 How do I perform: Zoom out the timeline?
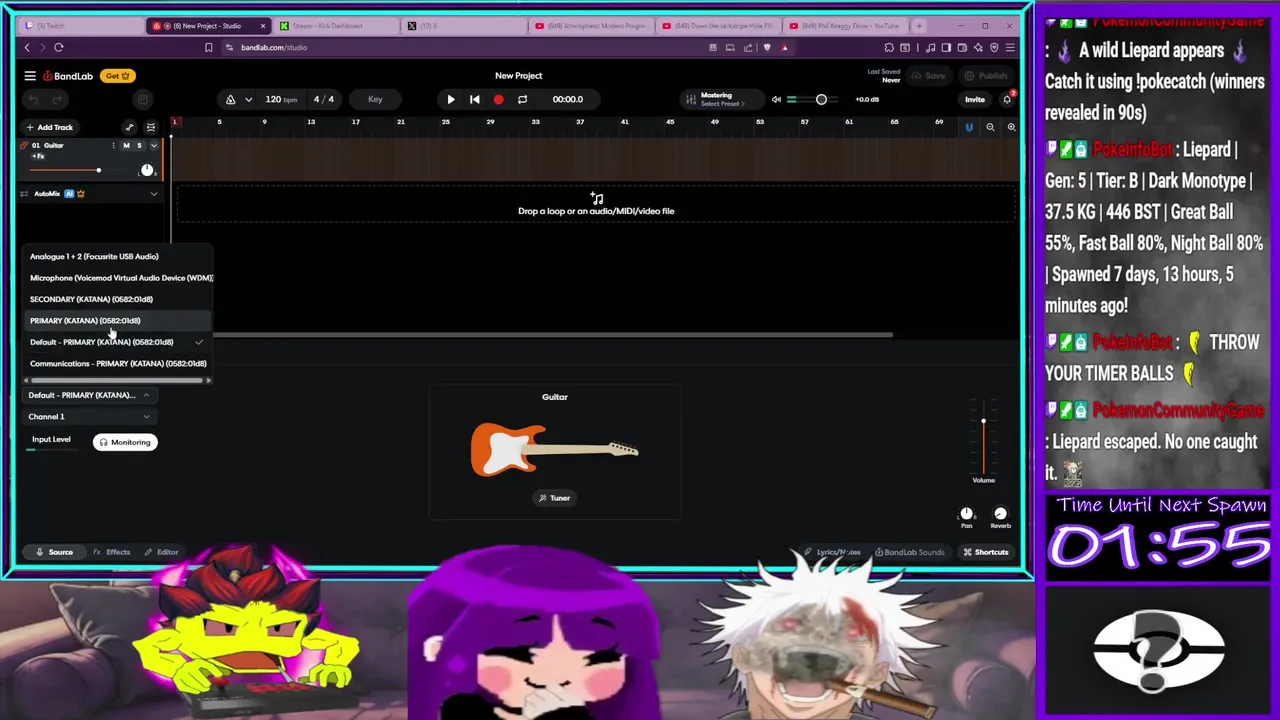pos(990,127)
